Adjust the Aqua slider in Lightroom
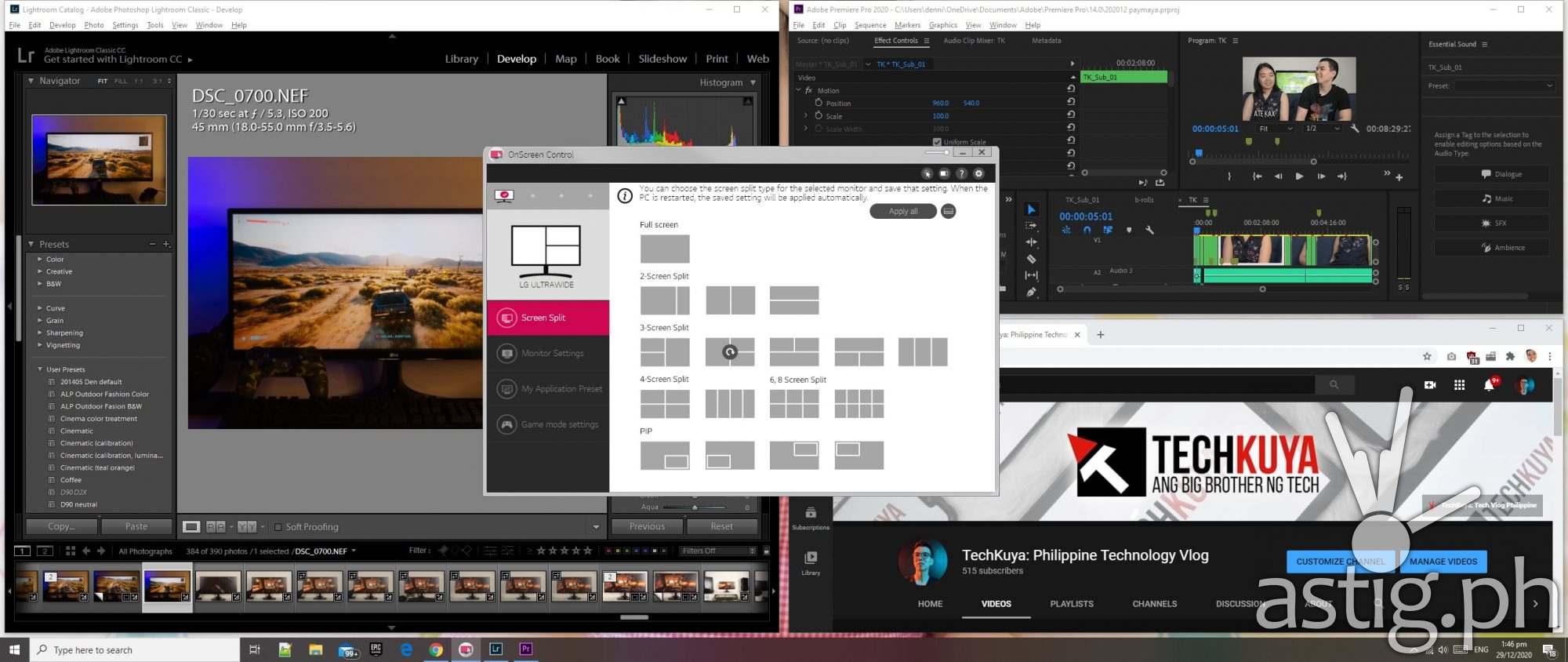The height and width of the screenshot is (662, 1568). tap(695, 507)
